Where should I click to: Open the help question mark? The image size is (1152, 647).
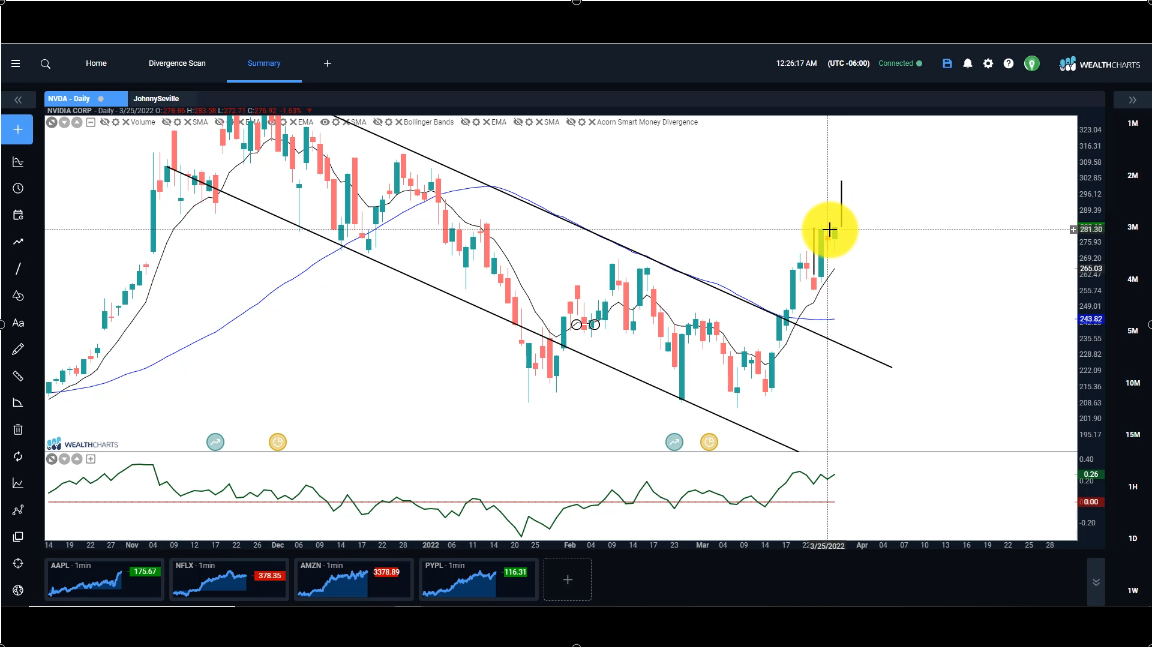click(x=1009, y=64)
